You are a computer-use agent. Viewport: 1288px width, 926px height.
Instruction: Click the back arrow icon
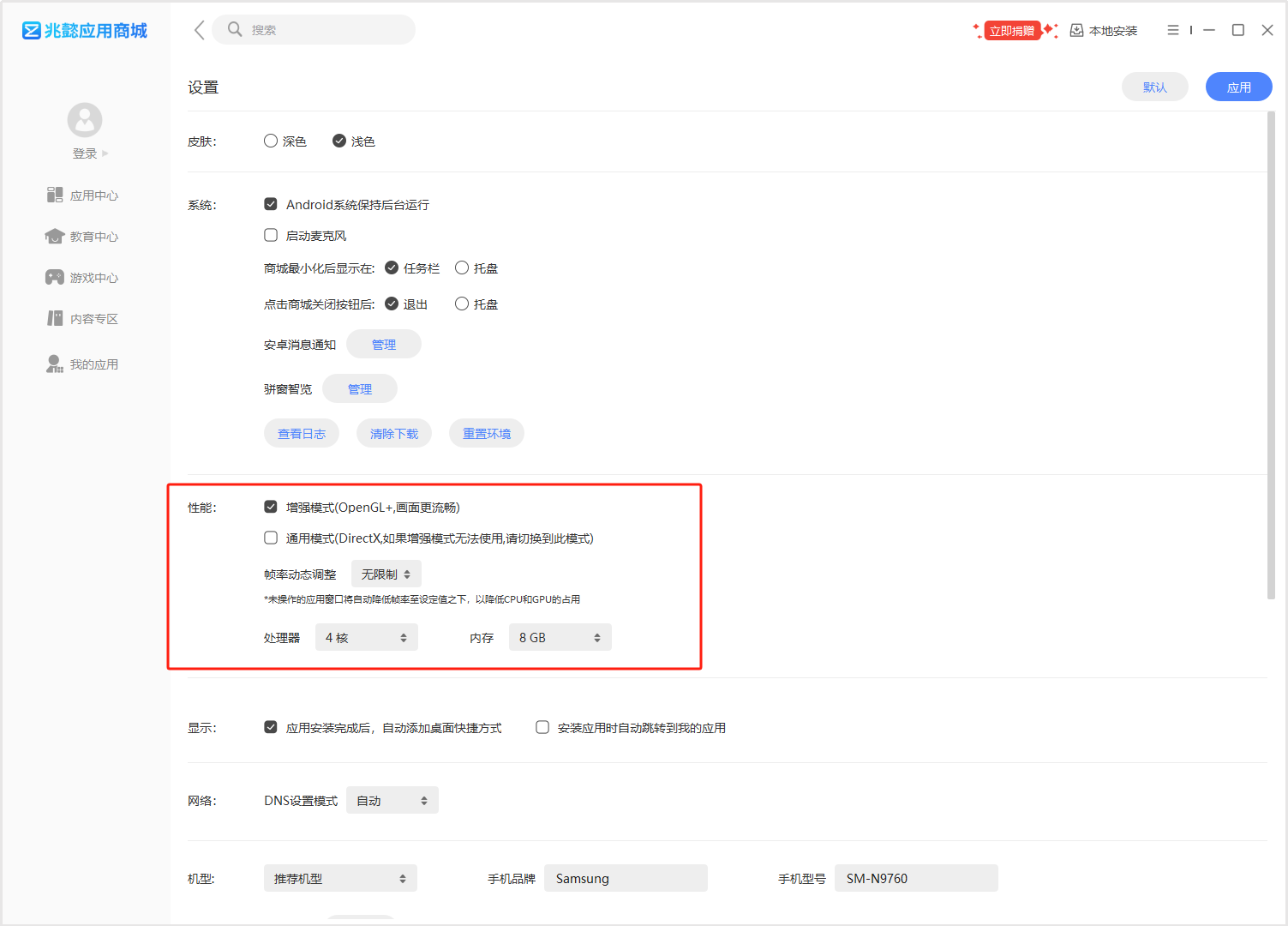199,30
